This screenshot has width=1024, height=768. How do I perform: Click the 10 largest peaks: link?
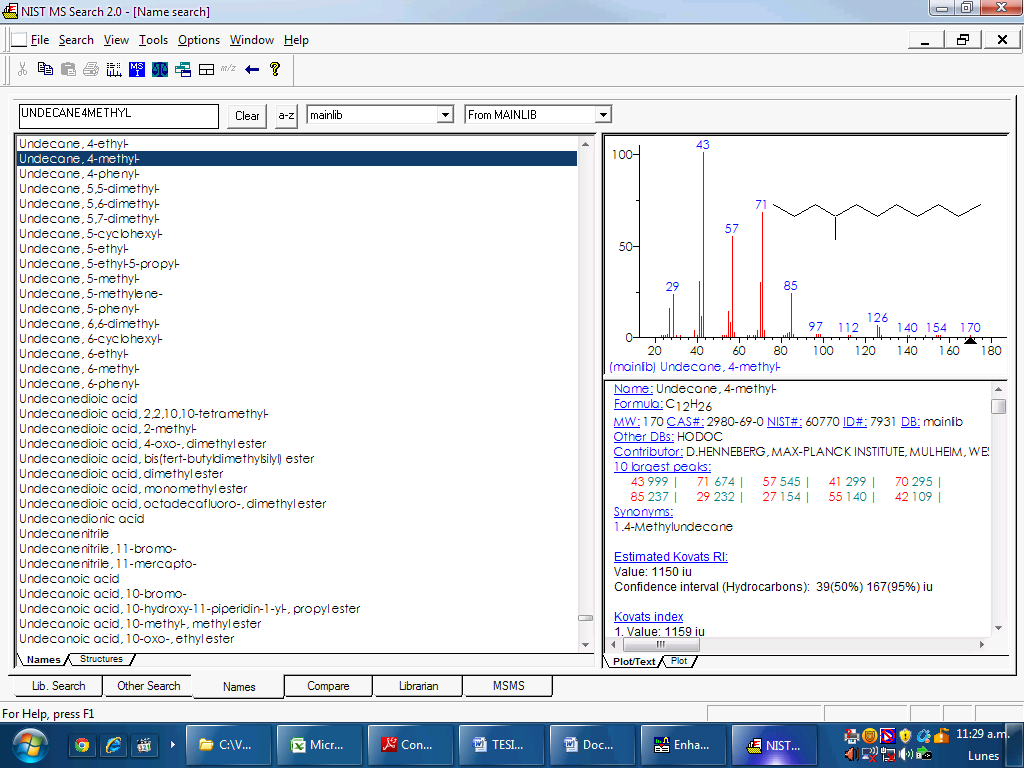(662, 467)
